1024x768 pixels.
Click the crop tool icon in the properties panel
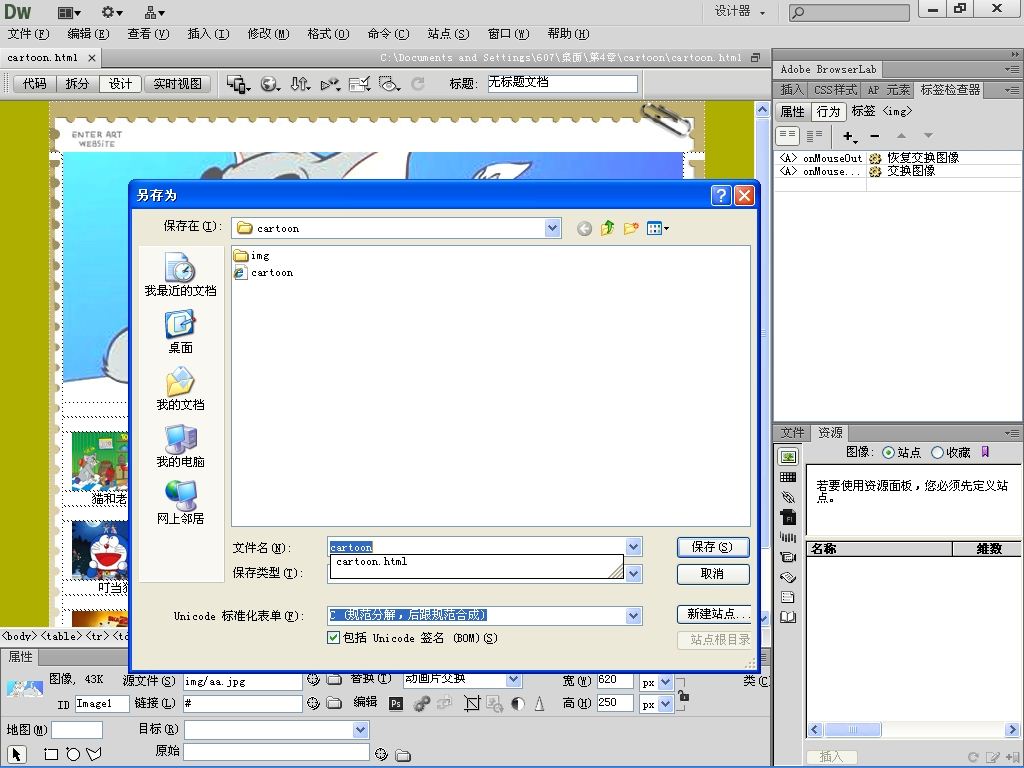pos(472,703)
